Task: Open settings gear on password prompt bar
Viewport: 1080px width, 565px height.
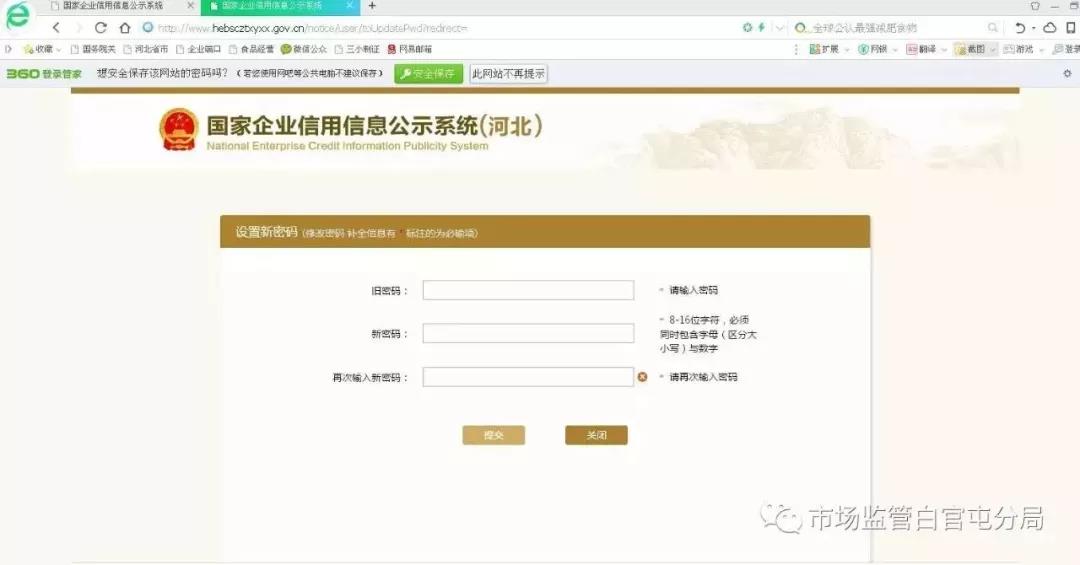Action: (x=1066, y=73)
